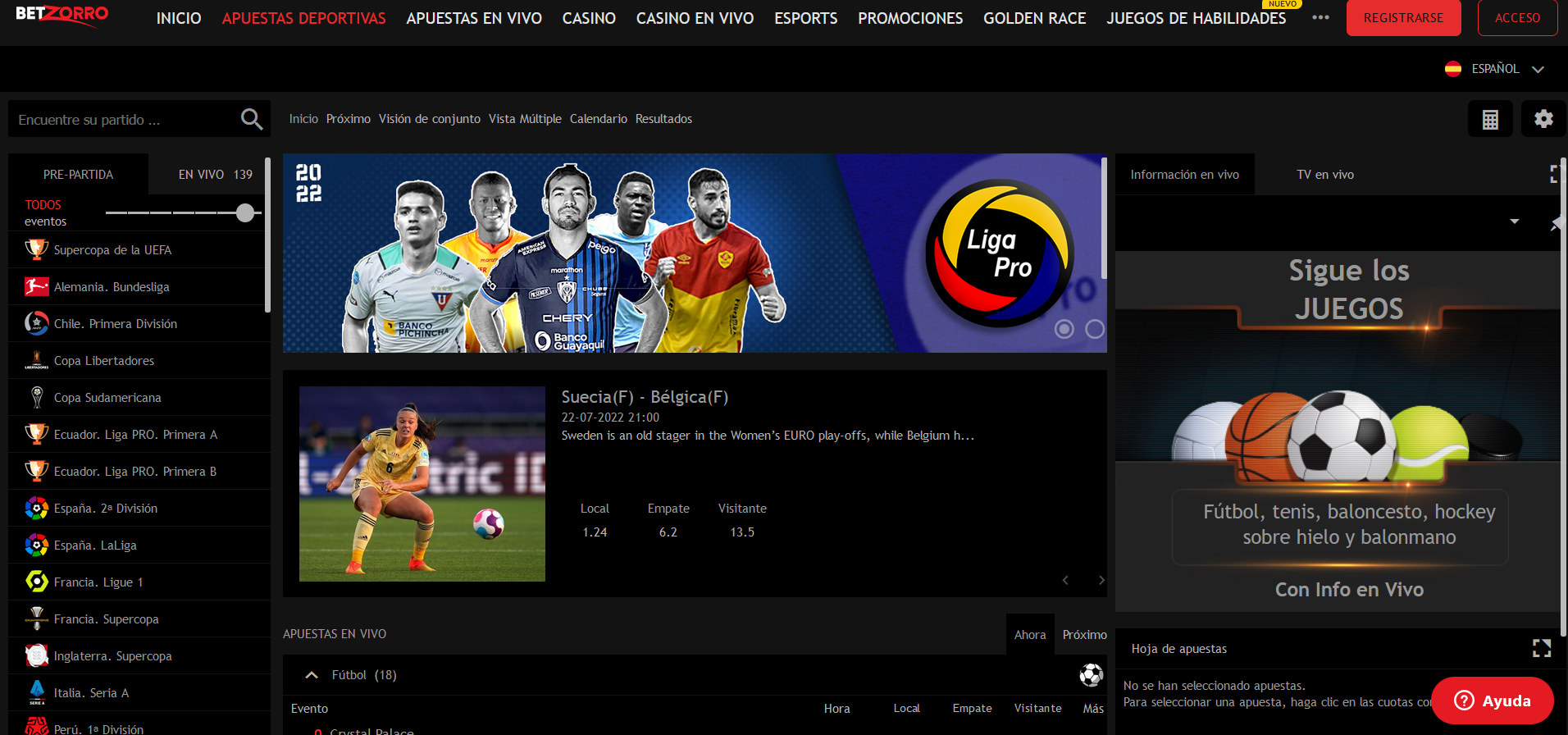Open the Calendario link
This screenshot has width=1568, height=735.
(599, 119)
